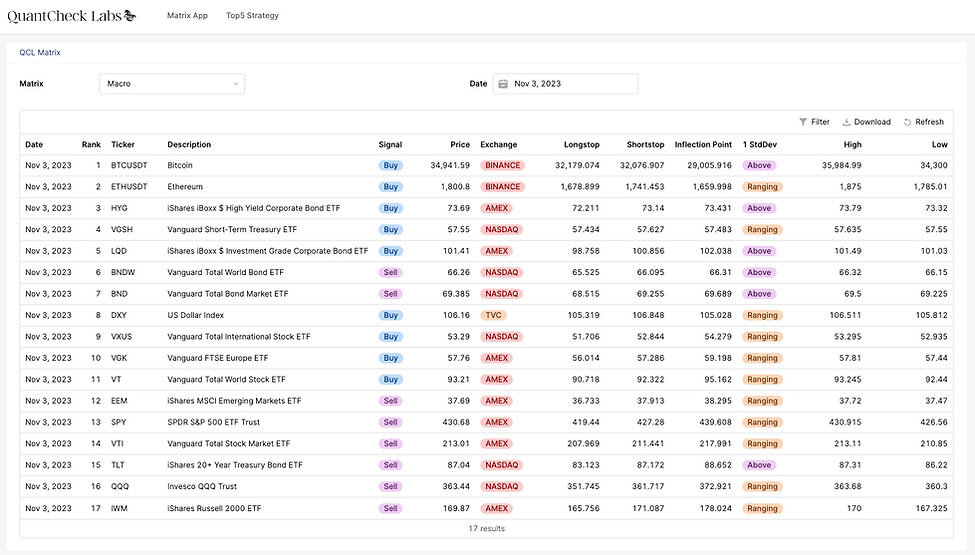Viewport: 975px width, 555px height.
Task: Click the Filter button
Action: click(x=814, y=122)
